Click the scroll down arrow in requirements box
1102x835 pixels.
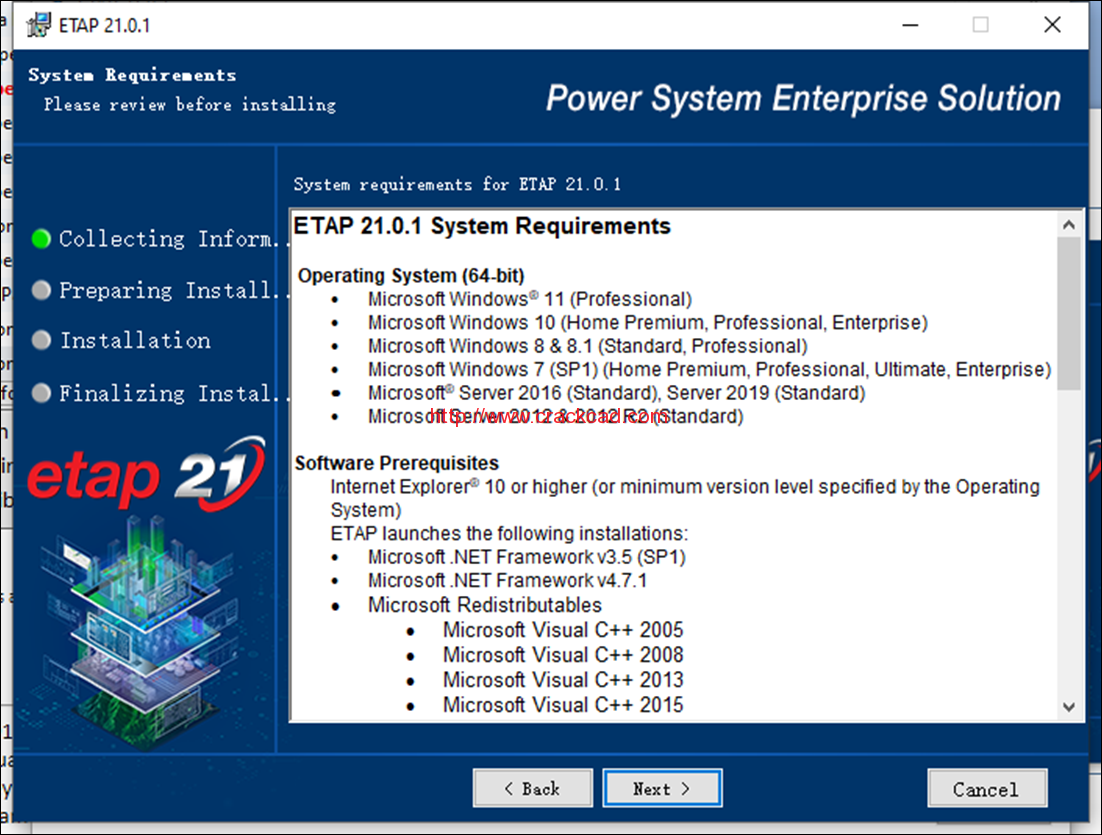pyautogui.click(x=1069, y=707)
